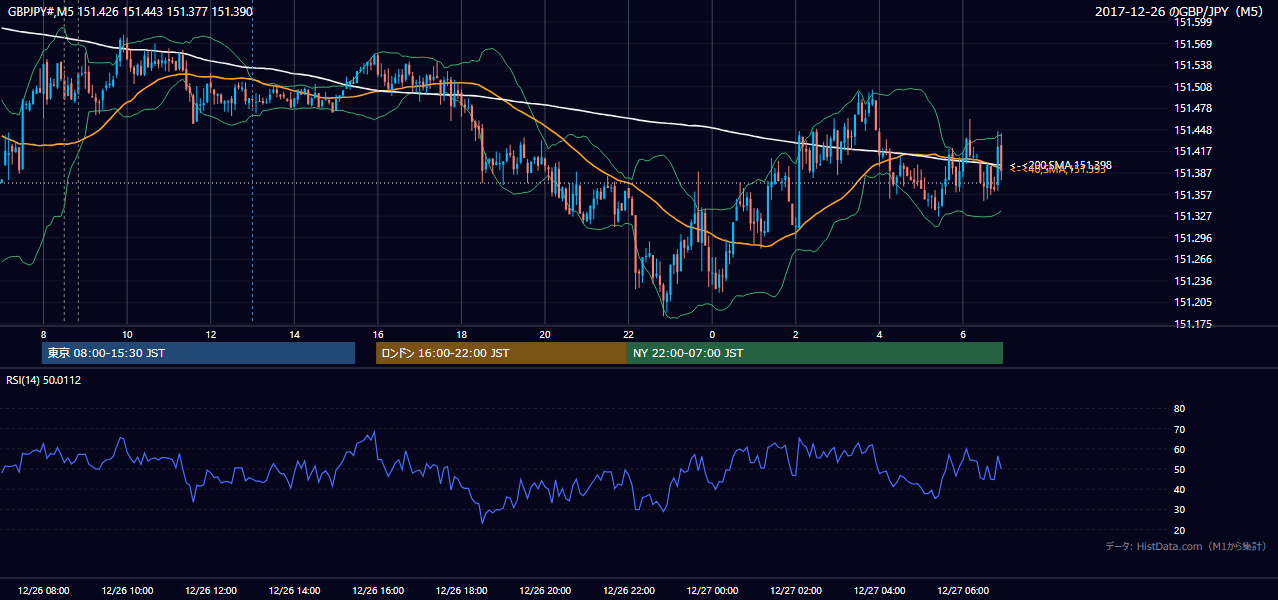Viewport: 1278px width, 600px height.
Task: Click RSI scale value 20 on the right
Action: click(x=1179, y=531)
